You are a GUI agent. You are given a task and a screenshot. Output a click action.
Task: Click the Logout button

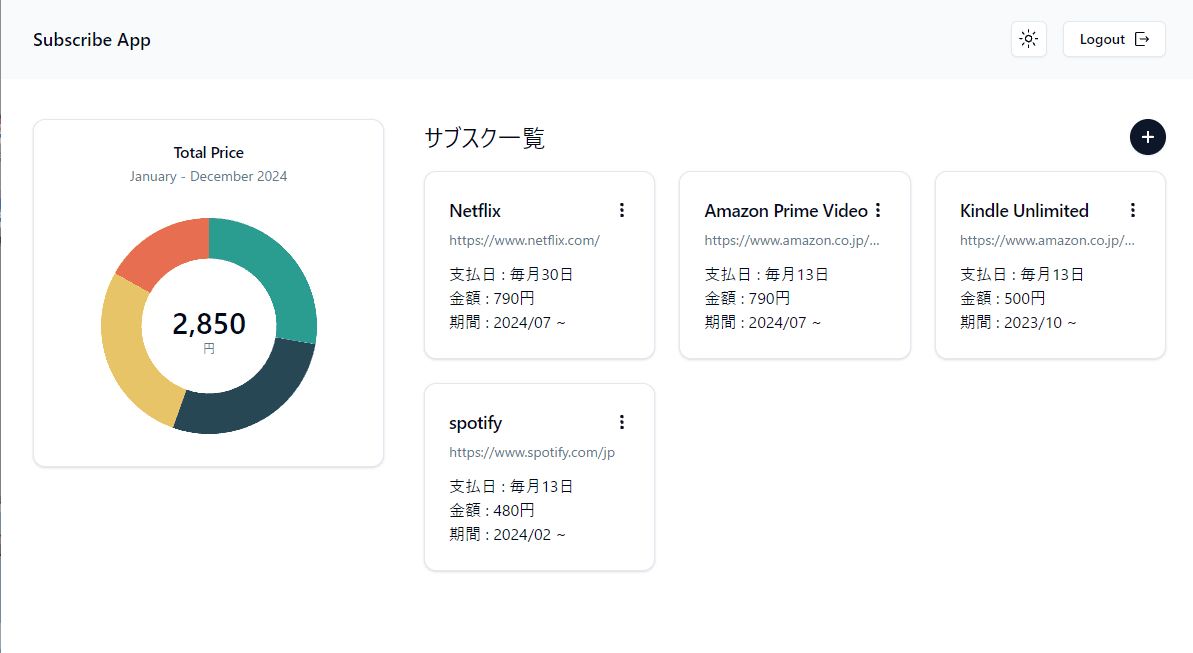coord(1114,39)
